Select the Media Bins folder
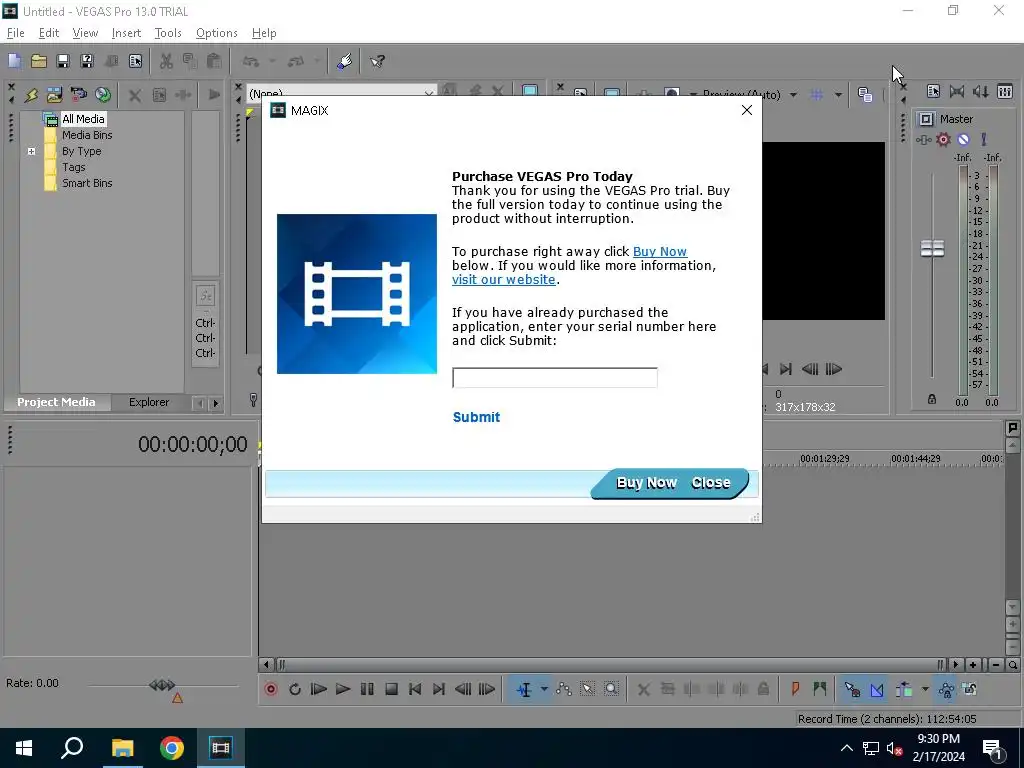The width and height of the screenshot is (1024, 768). (x=87, y=135)
